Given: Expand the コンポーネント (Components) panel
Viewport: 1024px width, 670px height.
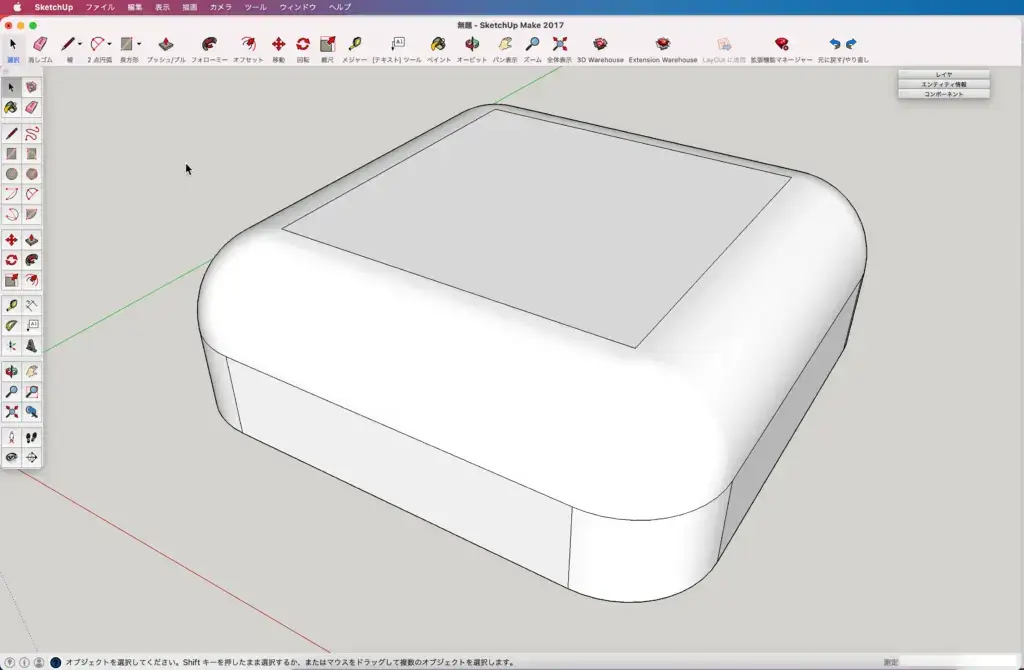Looking at the screenshot, I should point(944,94).
